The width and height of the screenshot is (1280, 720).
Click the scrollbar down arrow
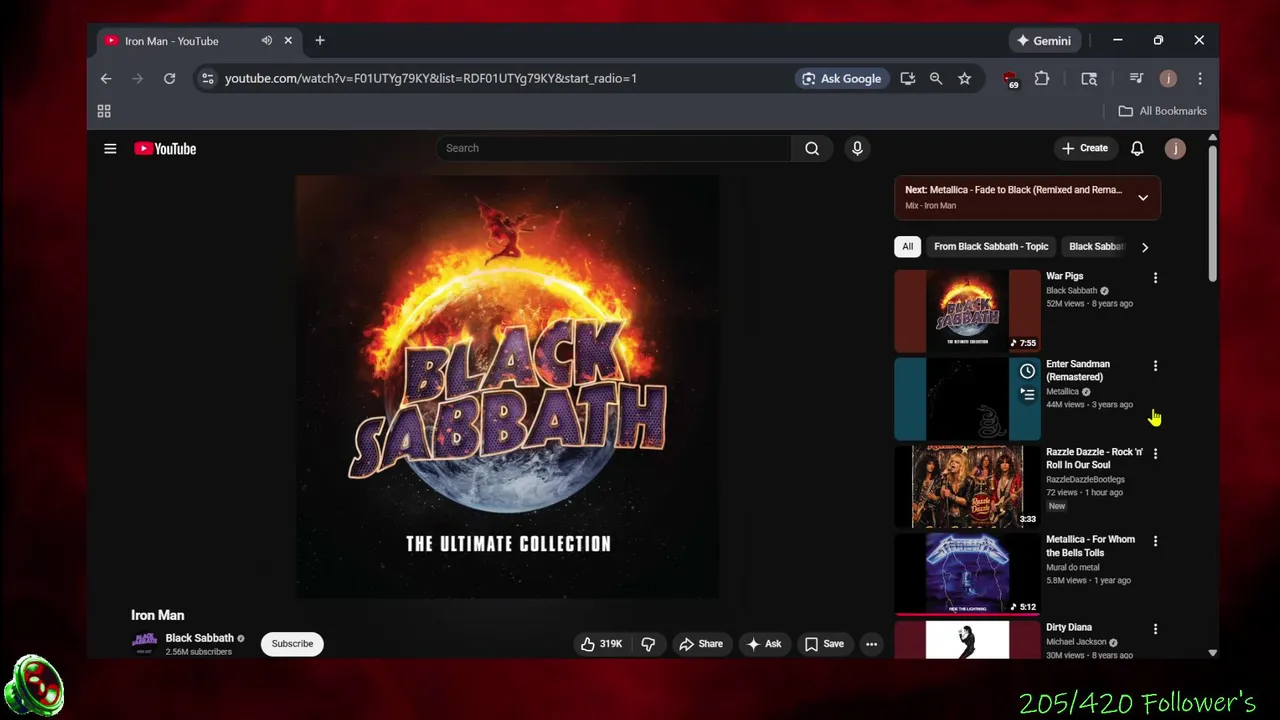click(1212, 653)
